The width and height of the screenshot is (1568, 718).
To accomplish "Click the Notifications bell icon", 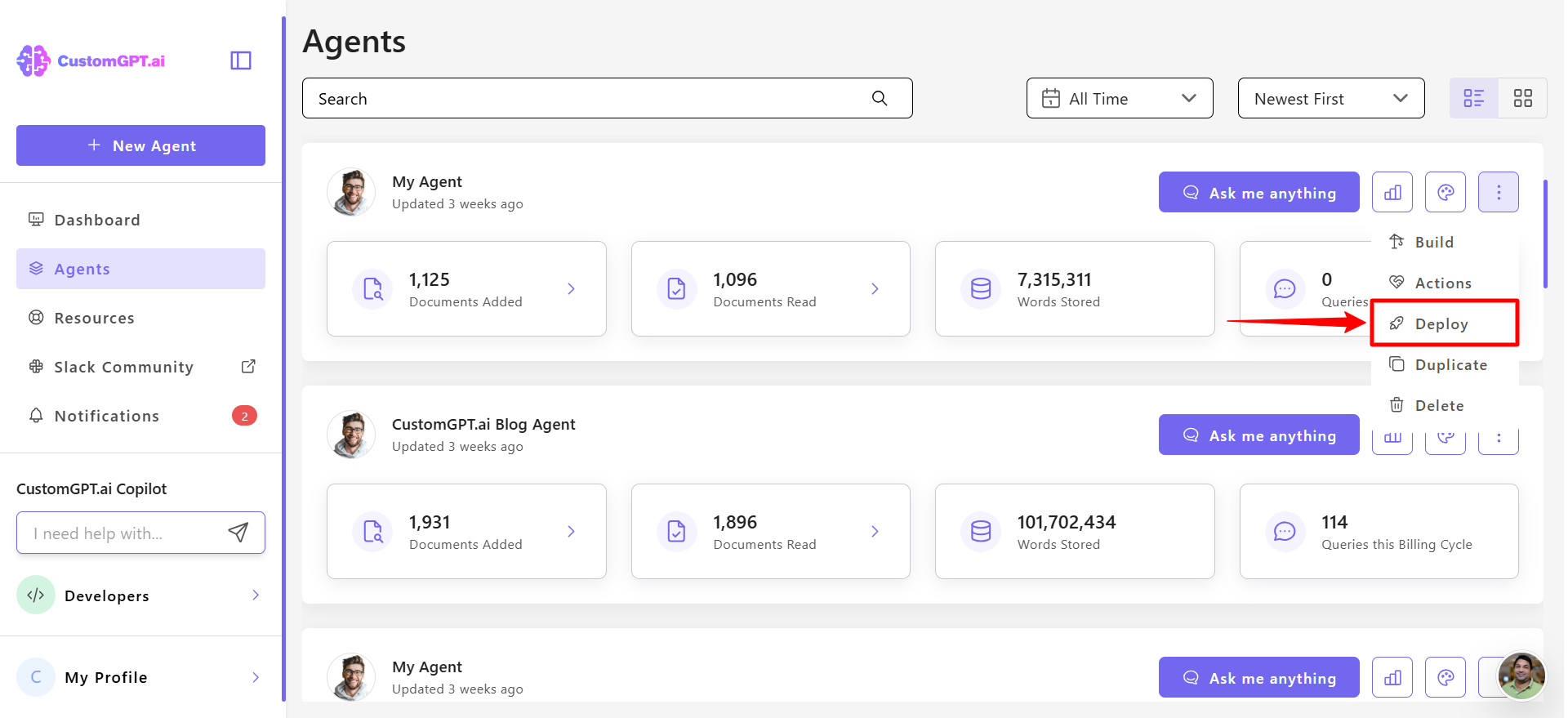I will click(x=36, y=415).
